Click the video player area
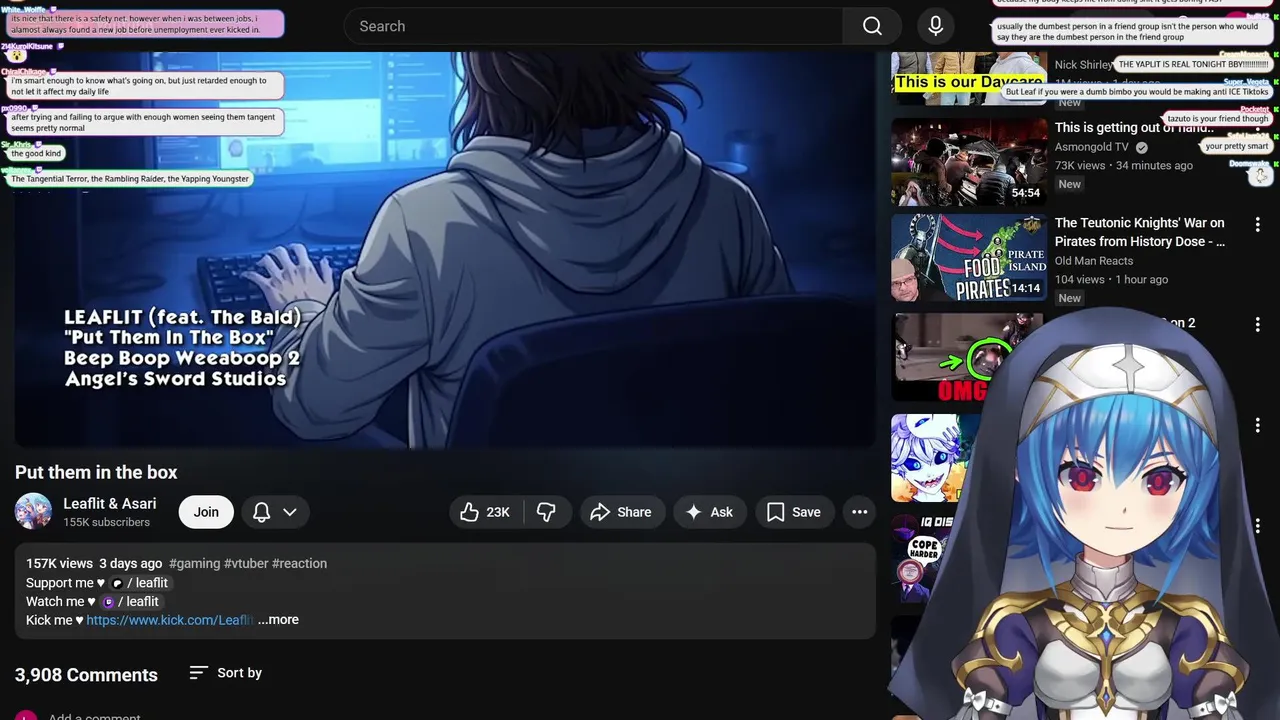The height and width of the screenshot is (720, 1280). [445, 250]
